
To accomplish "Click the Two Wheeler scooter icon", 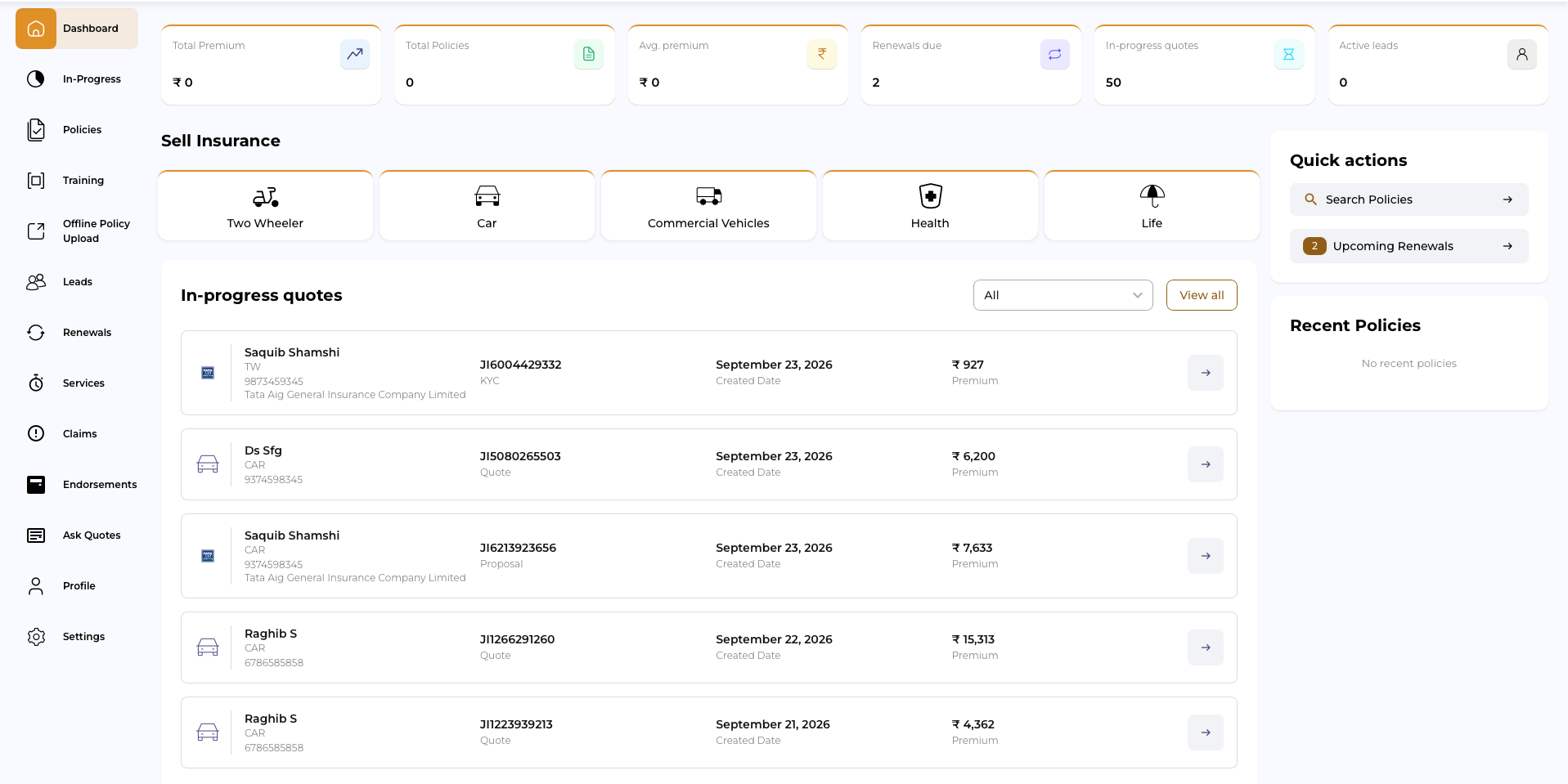I will coord(266,196).
